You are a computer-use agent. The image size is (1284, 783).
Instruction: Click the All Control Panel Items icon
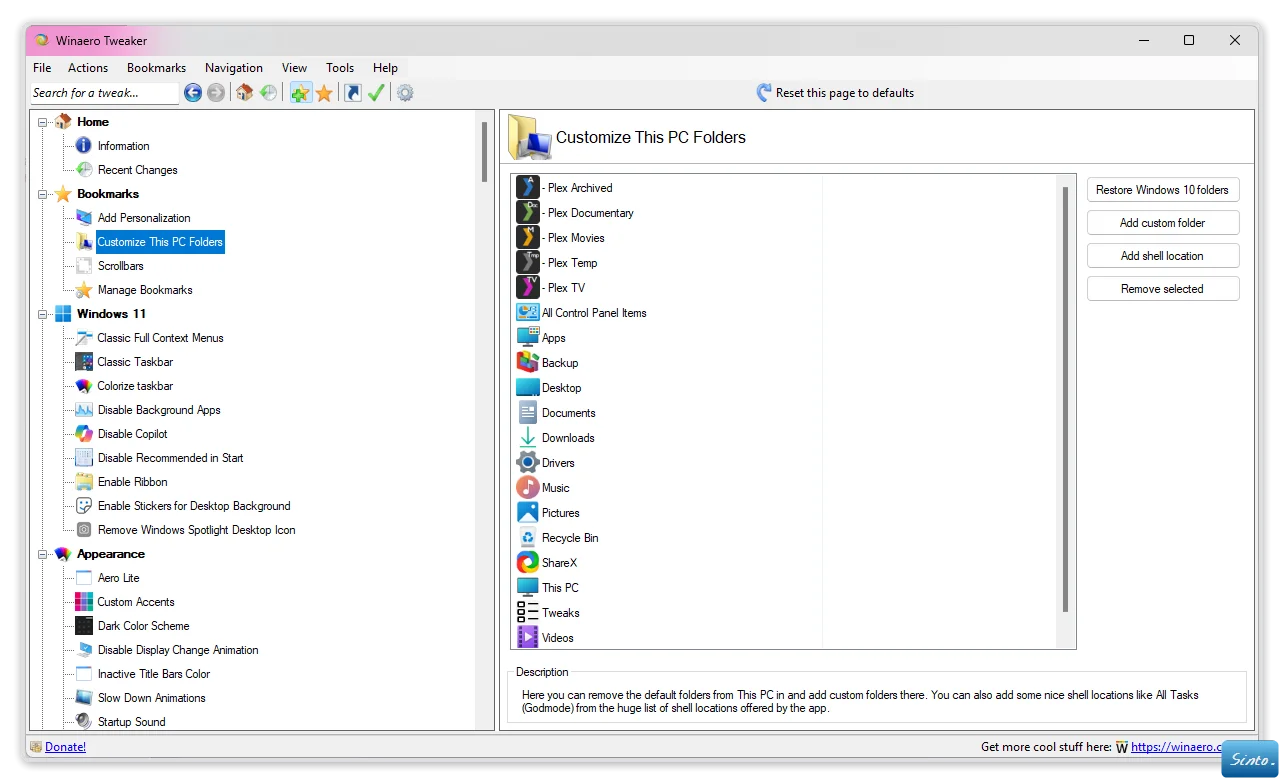pyautogui.click(x=528, y=312)
